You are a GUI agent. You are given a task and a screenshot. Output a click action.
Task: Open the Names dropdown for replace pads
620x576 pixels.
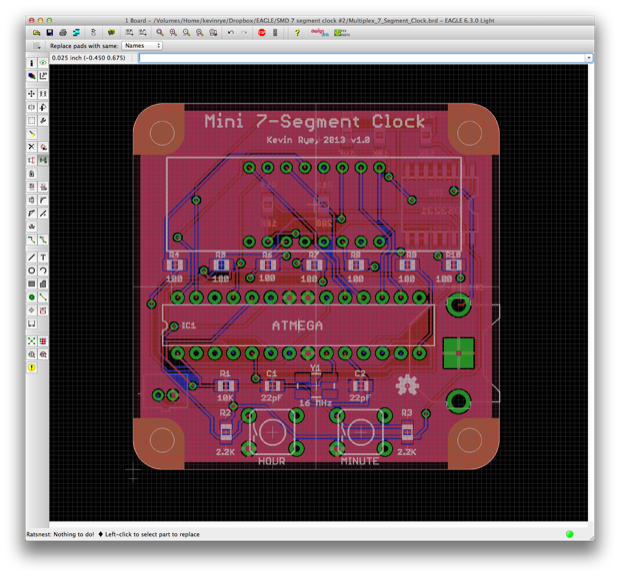click(x=142, y=46)
